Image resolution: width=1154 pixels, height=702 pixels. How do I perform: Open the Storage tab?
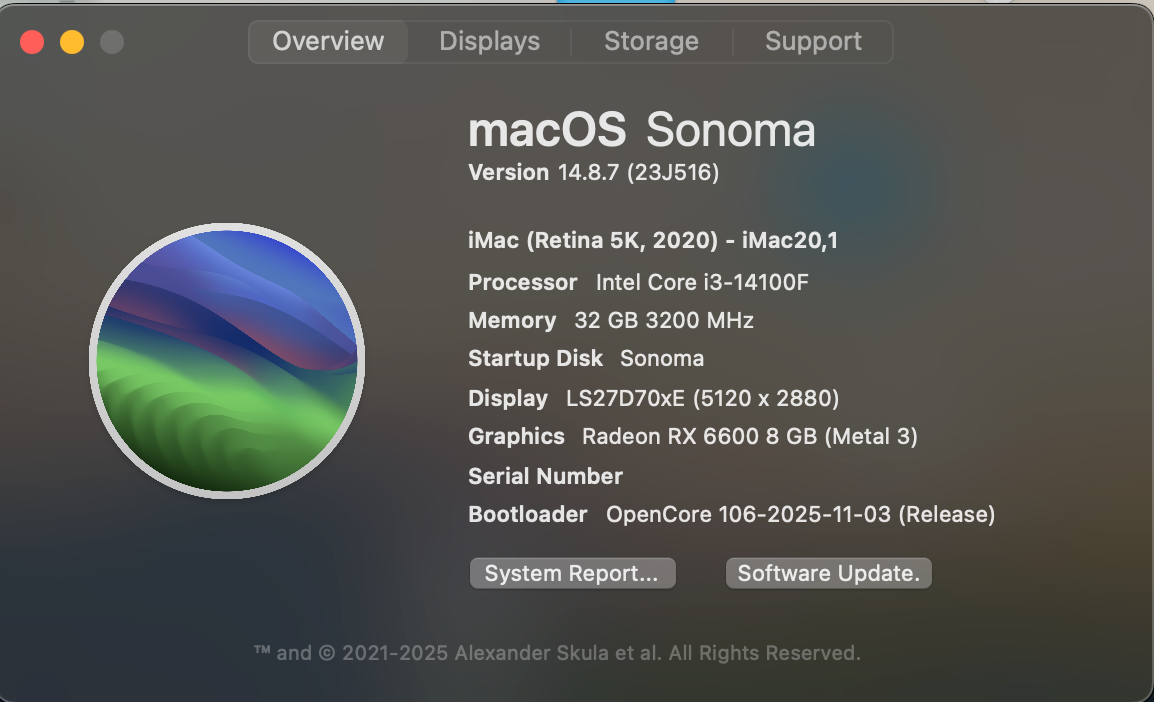(651, 42)
